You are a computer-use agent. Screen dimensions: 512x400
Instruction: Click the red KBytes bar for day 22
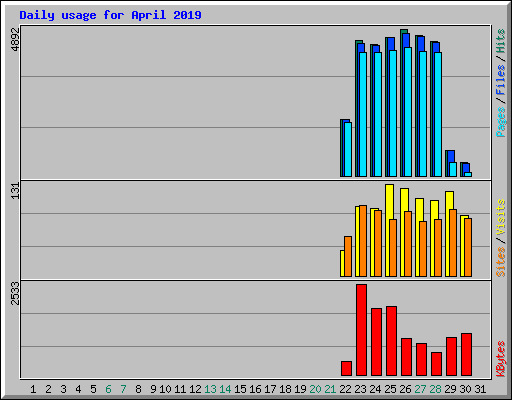click(x=346, y=368)
